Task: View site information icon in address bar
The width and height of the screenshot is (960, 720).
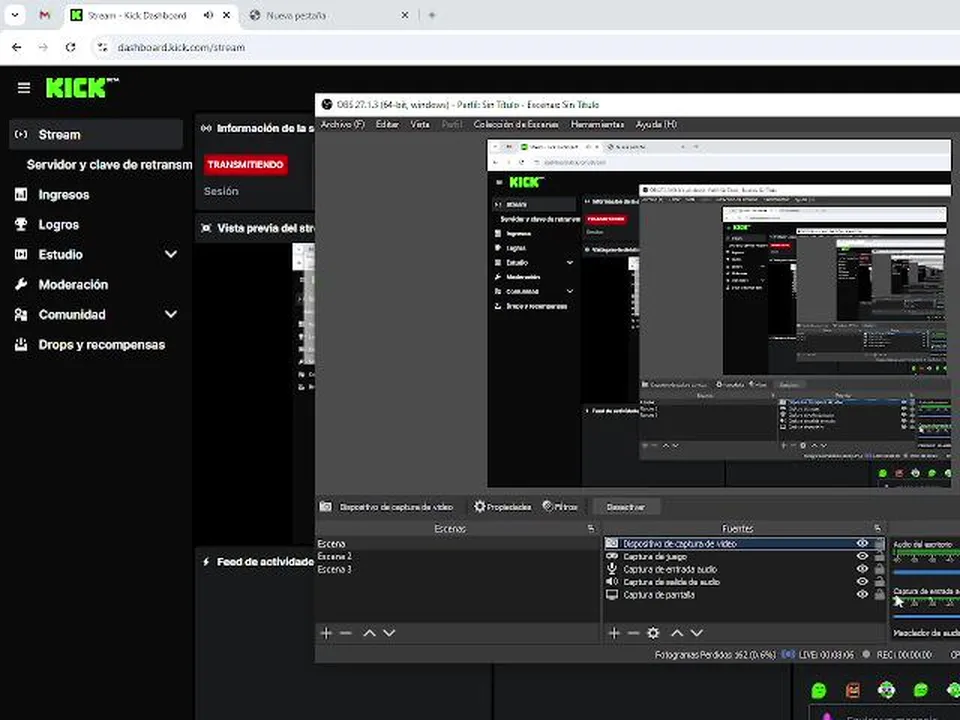Action: tap(102, 47)
